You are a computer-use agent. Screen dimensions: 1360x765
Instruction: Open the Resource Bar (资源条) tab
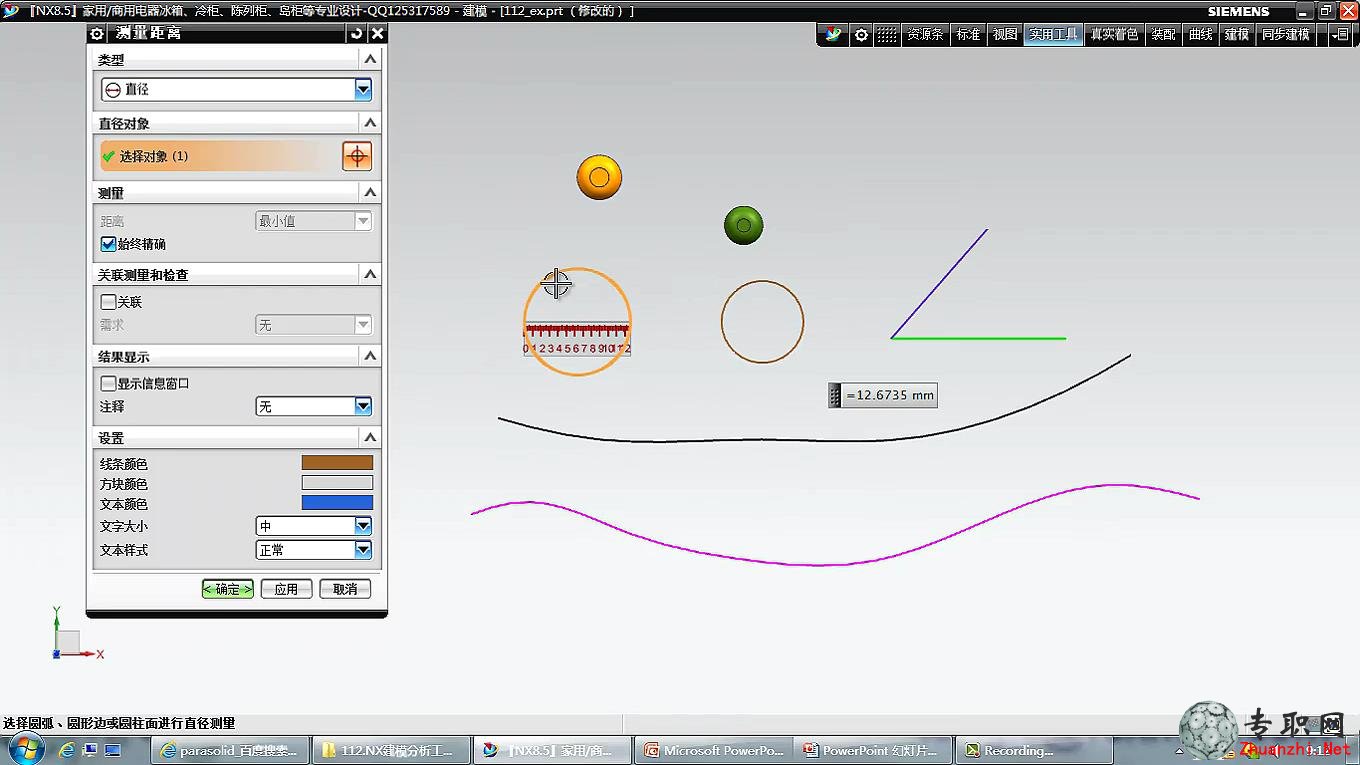(925, 34)
